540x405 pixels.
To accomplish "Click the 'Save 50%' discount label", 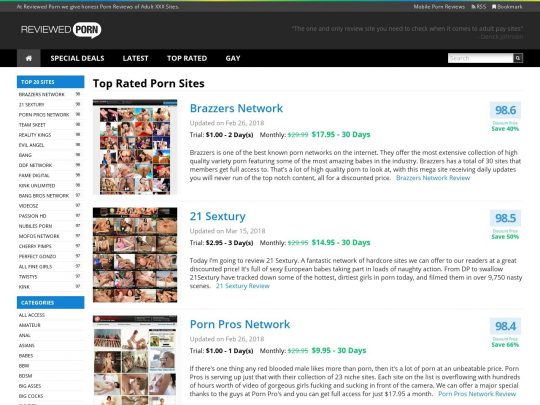I will [505, 237].
